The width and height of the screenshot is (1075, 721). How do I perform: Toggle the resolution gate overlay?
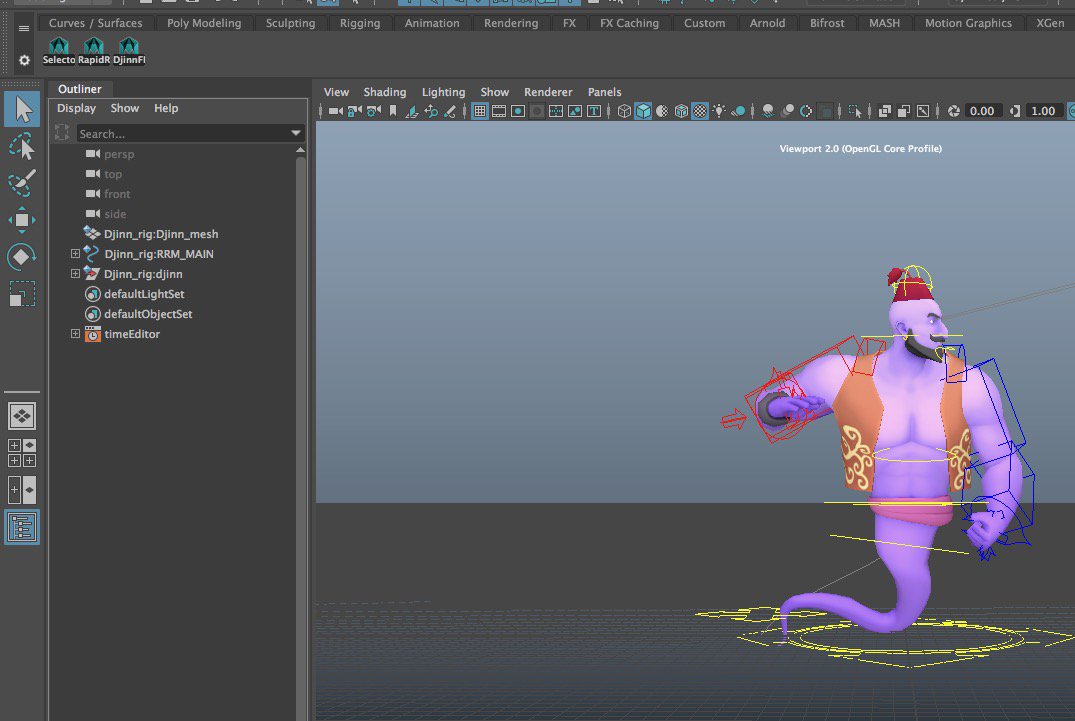point(518,111)
